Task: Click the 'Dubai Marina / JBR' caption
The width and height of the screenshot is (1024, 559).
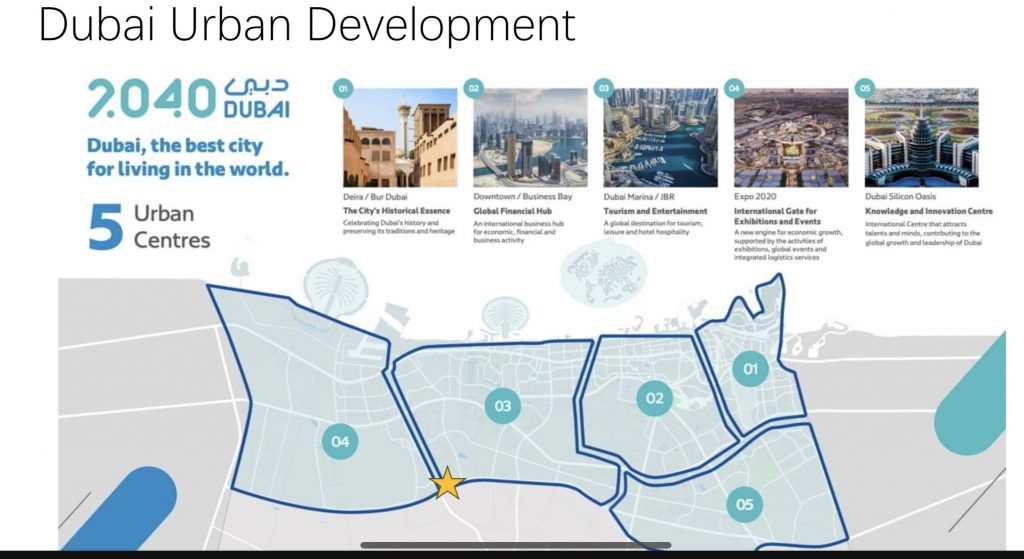Action: click(x=639, y=197)
